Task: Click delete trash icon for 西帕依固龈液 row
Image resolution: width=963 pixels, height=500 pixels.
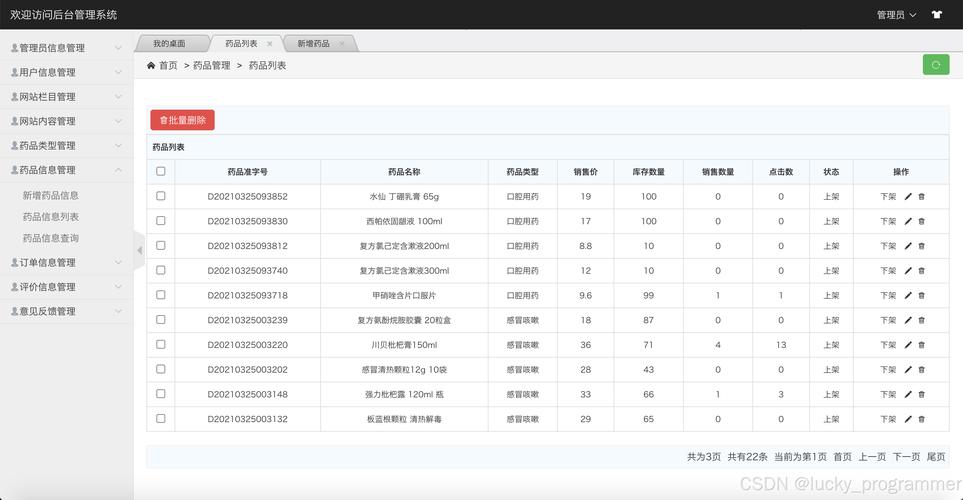Action: pyautogui.click(x=922, y=221)
